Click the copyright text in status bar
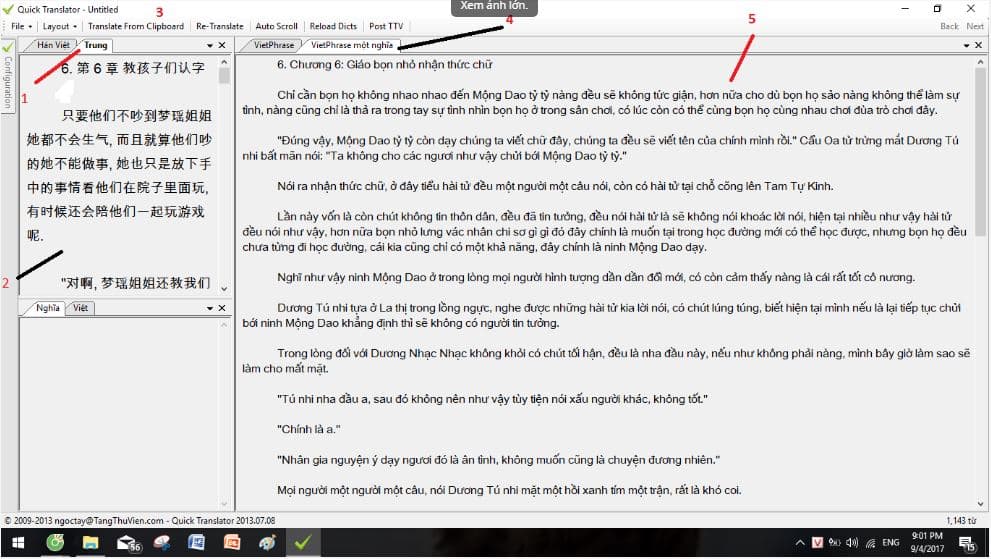The height and width of the screenshot is (559, 991). pos(140,520)
